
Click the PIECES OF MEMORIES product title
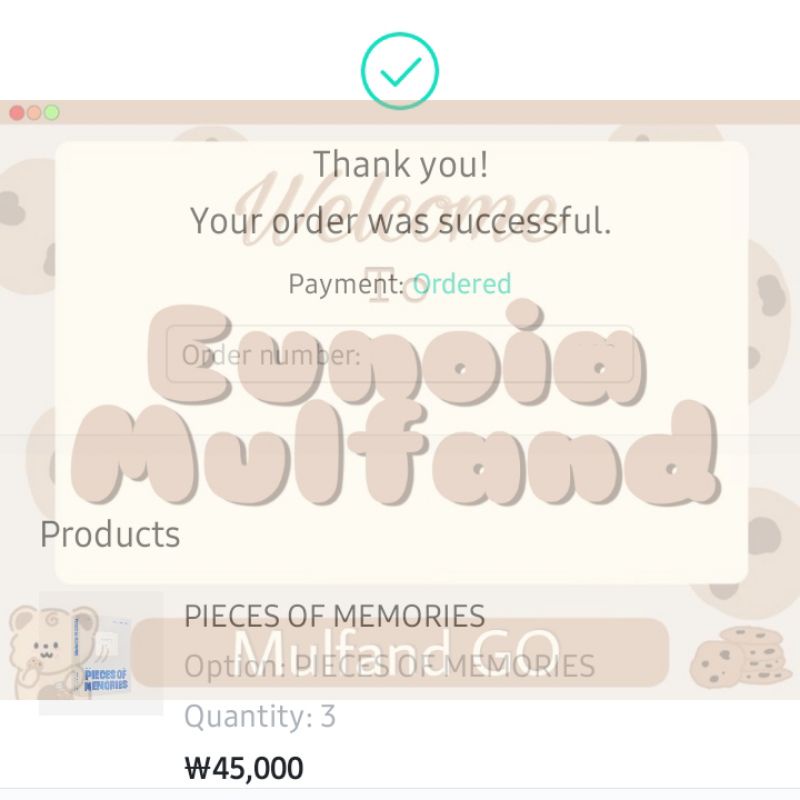334,616
